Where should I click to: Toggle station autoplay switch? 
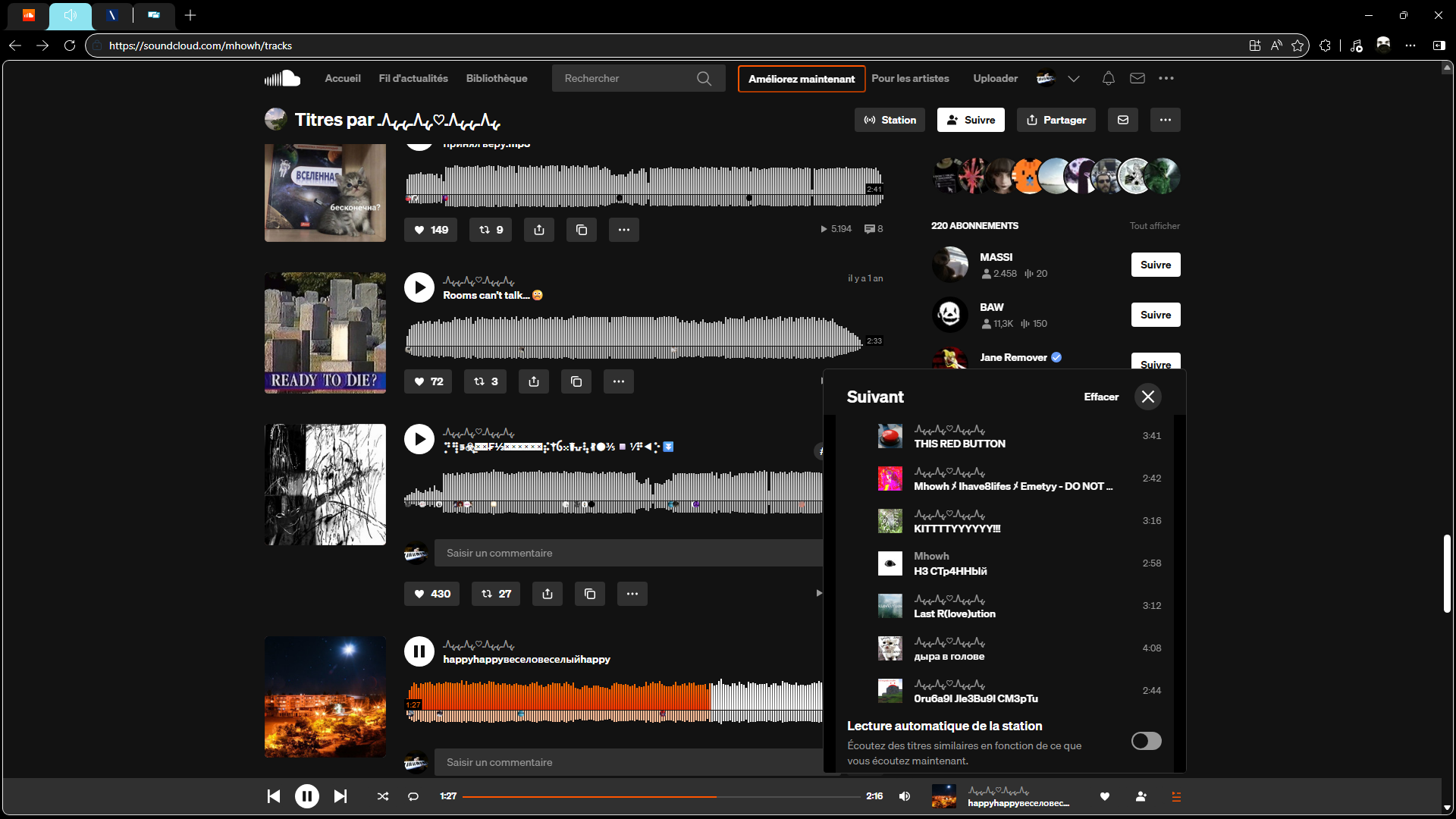(x=1146, y=741)
